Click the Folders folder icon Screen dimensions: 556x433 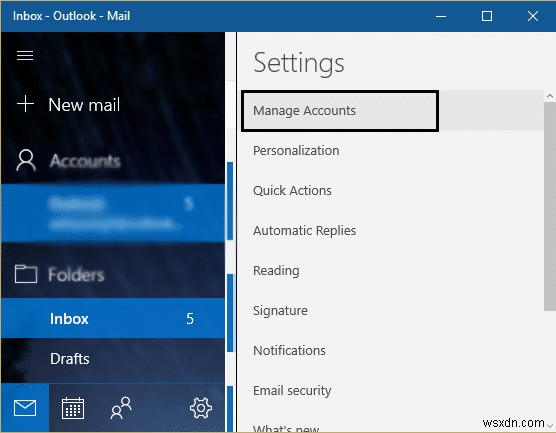(x=26, y=274)
